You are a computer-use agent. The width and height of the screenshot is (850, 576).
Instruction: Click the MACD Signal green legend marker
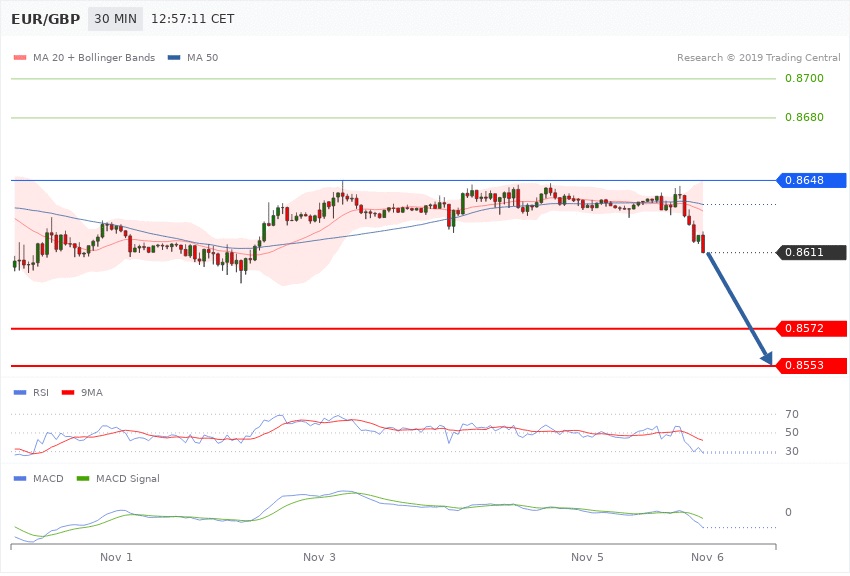coord(82,479)
